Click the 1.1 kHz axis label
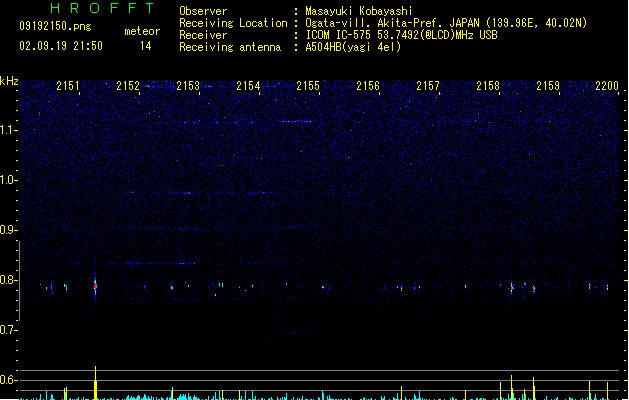Viewport: 629px width, 400px height. pyautogui.click(x=8, y=130)
